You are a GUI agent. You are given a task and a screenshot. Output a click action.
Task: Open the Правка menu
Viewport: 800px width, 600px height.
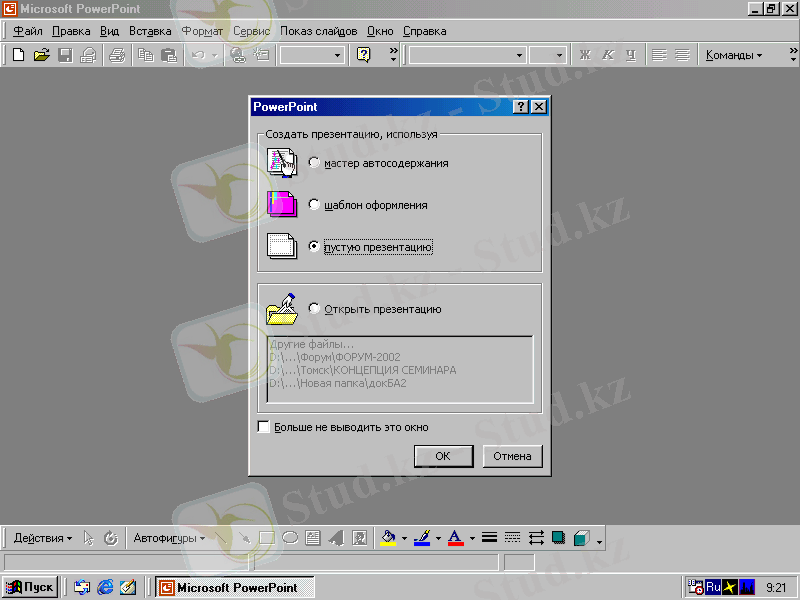click(71, 31)
